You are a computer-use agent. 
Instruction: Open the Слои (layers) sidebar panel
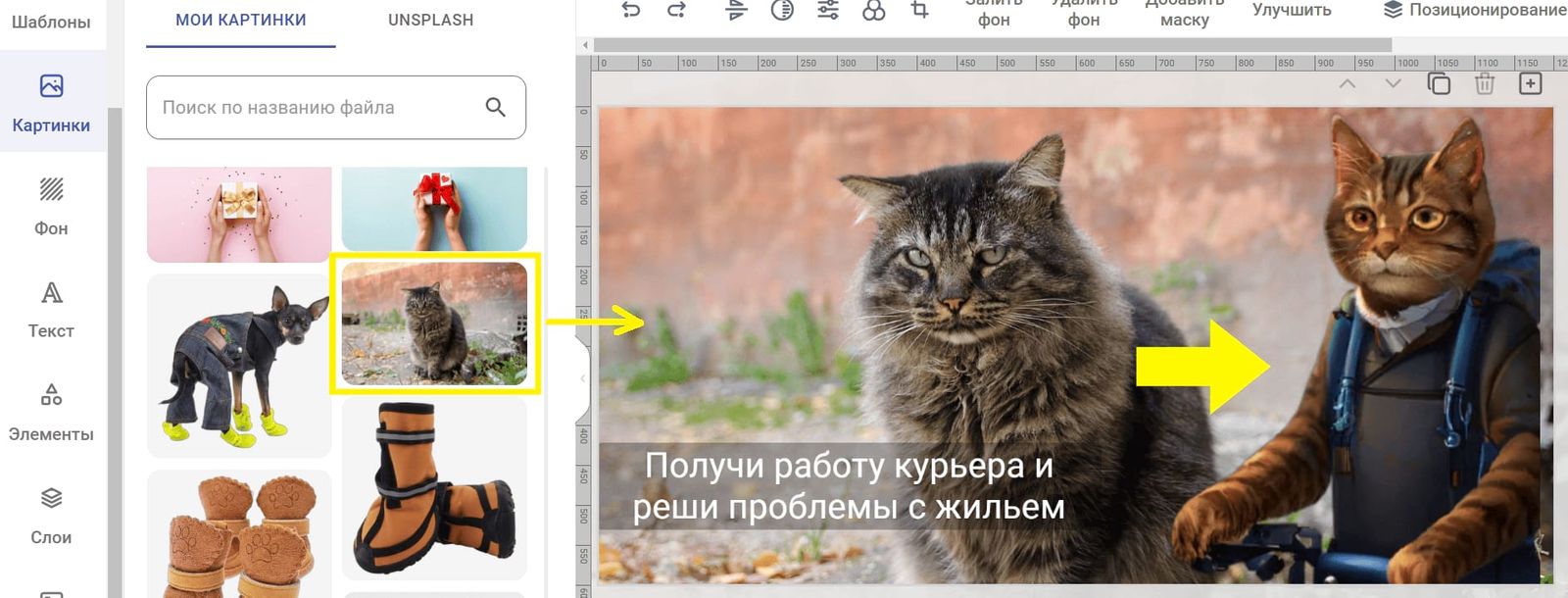pyautogui.click(x=51, y=516)
